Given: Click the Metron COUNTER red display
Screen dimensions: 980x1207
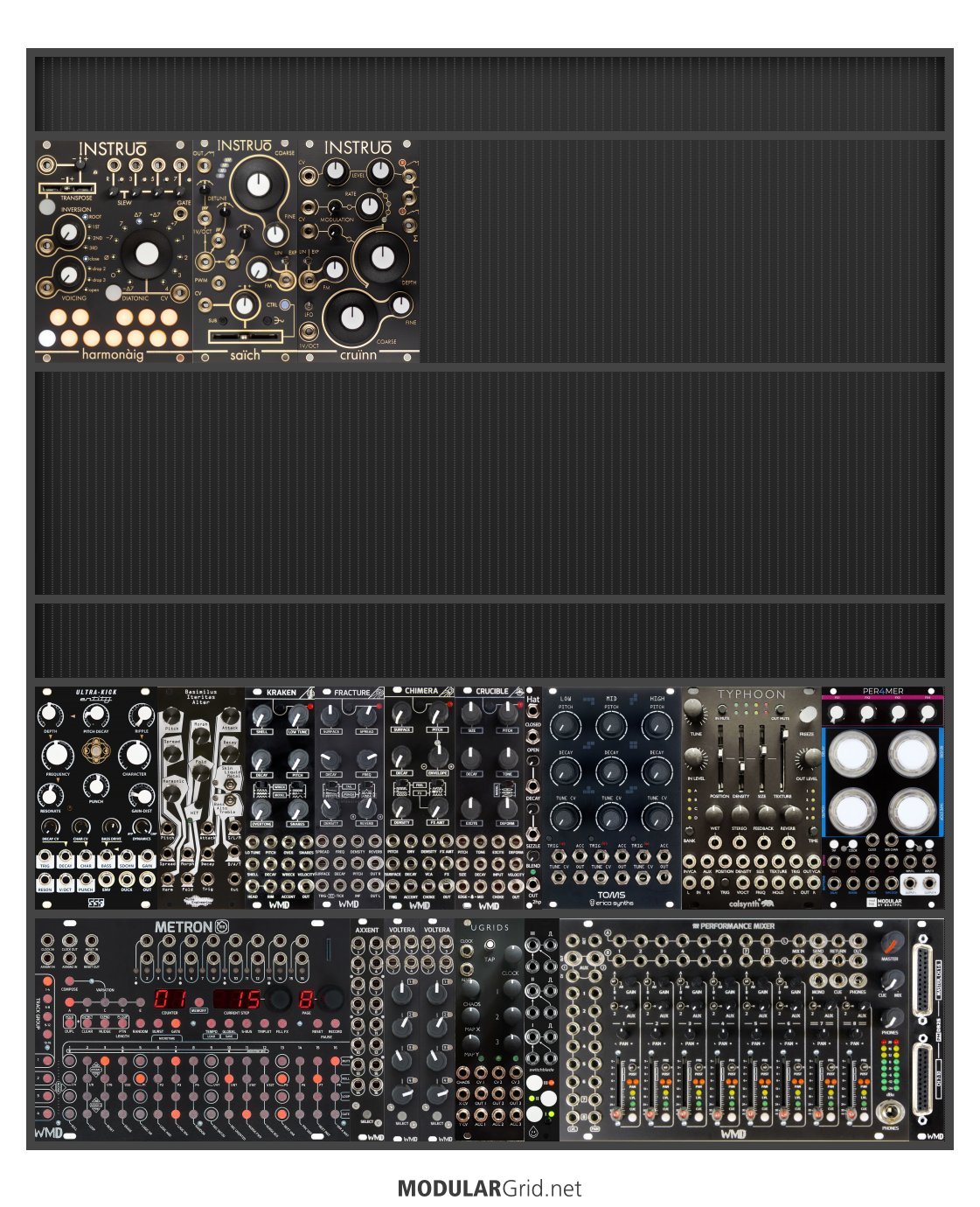Looking at the screenshot, I should point(169,1001).
